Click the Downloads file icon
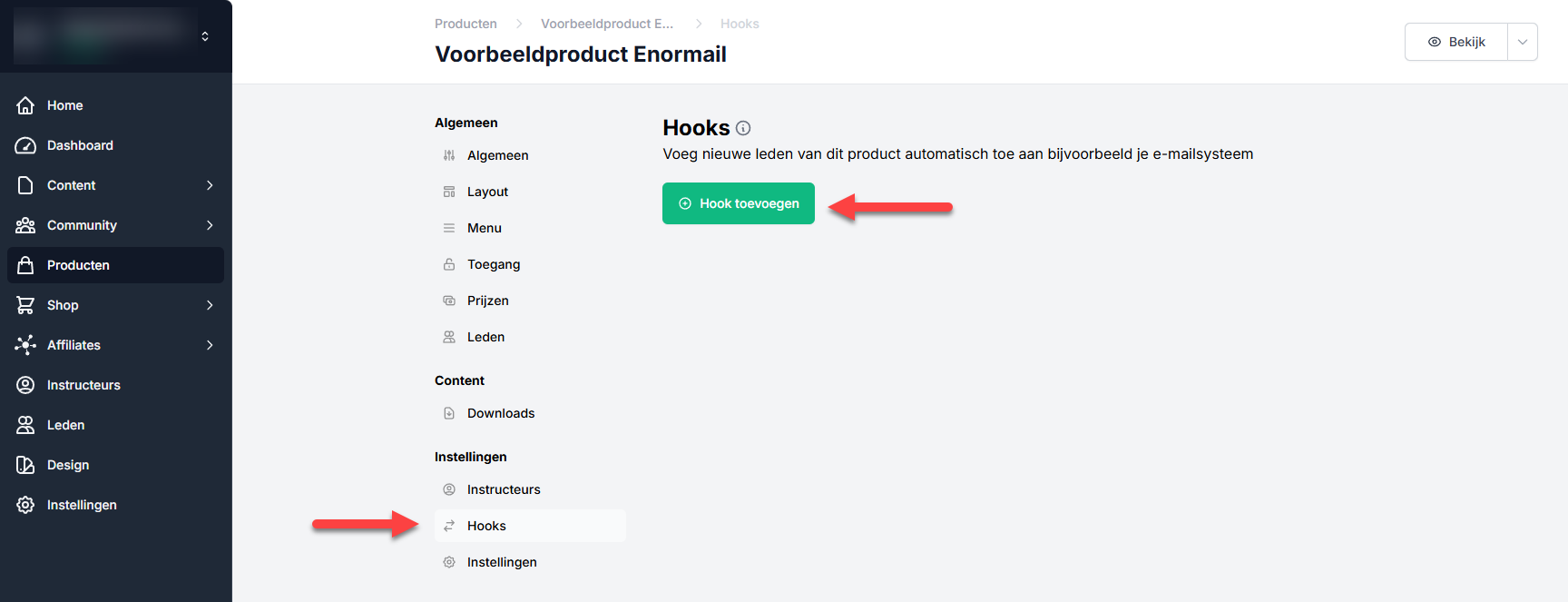Viewport: 1568px width, 602px height. click(449, 413)
